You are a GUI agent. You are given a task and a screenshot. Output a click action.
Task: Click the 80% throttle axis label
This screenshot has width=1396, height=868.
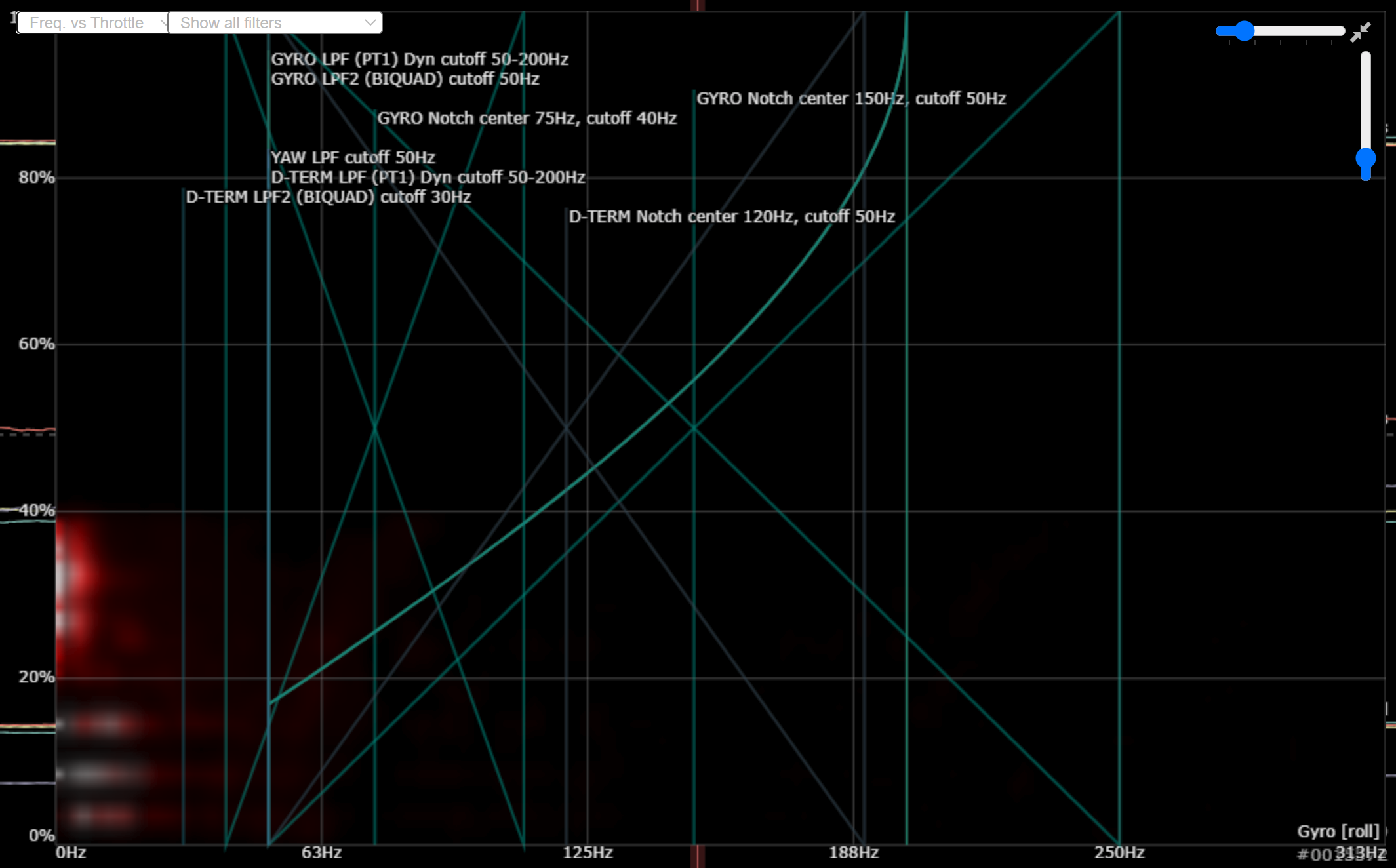click(36, 177)
